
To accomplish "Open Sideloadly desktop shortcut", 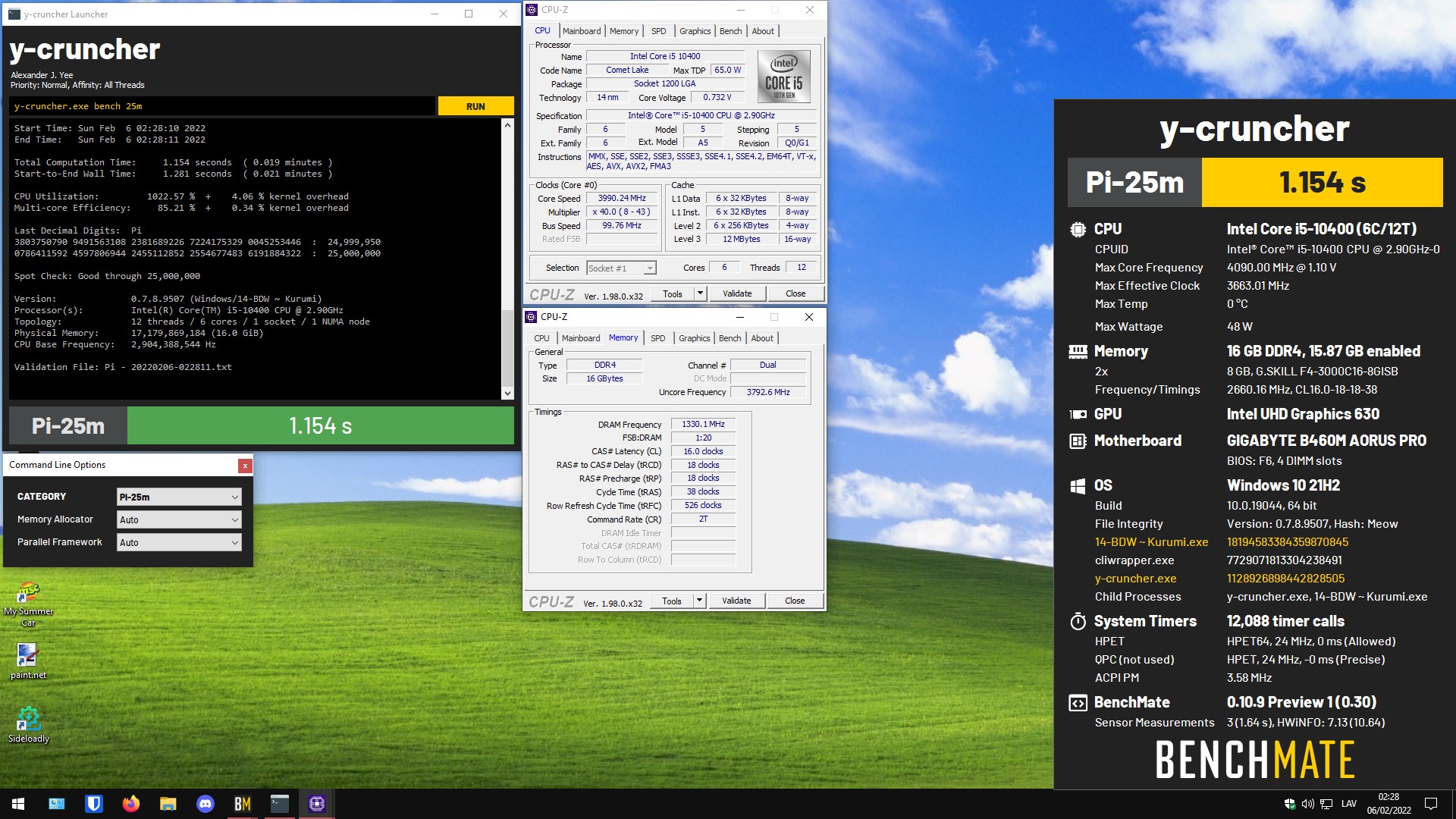I will pos(28,725).
